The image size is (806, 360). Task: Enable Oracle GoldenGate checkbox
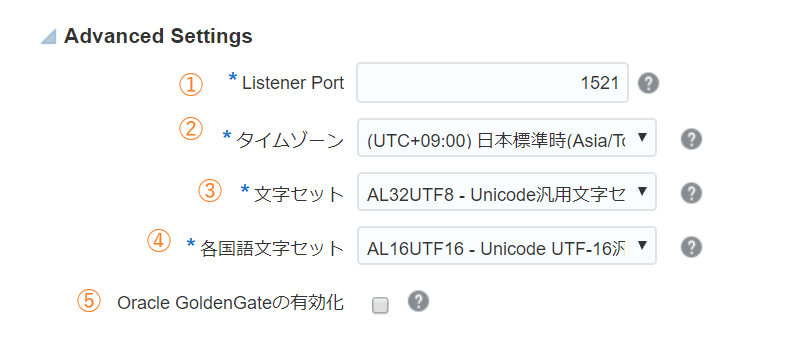tap(380, 305)
